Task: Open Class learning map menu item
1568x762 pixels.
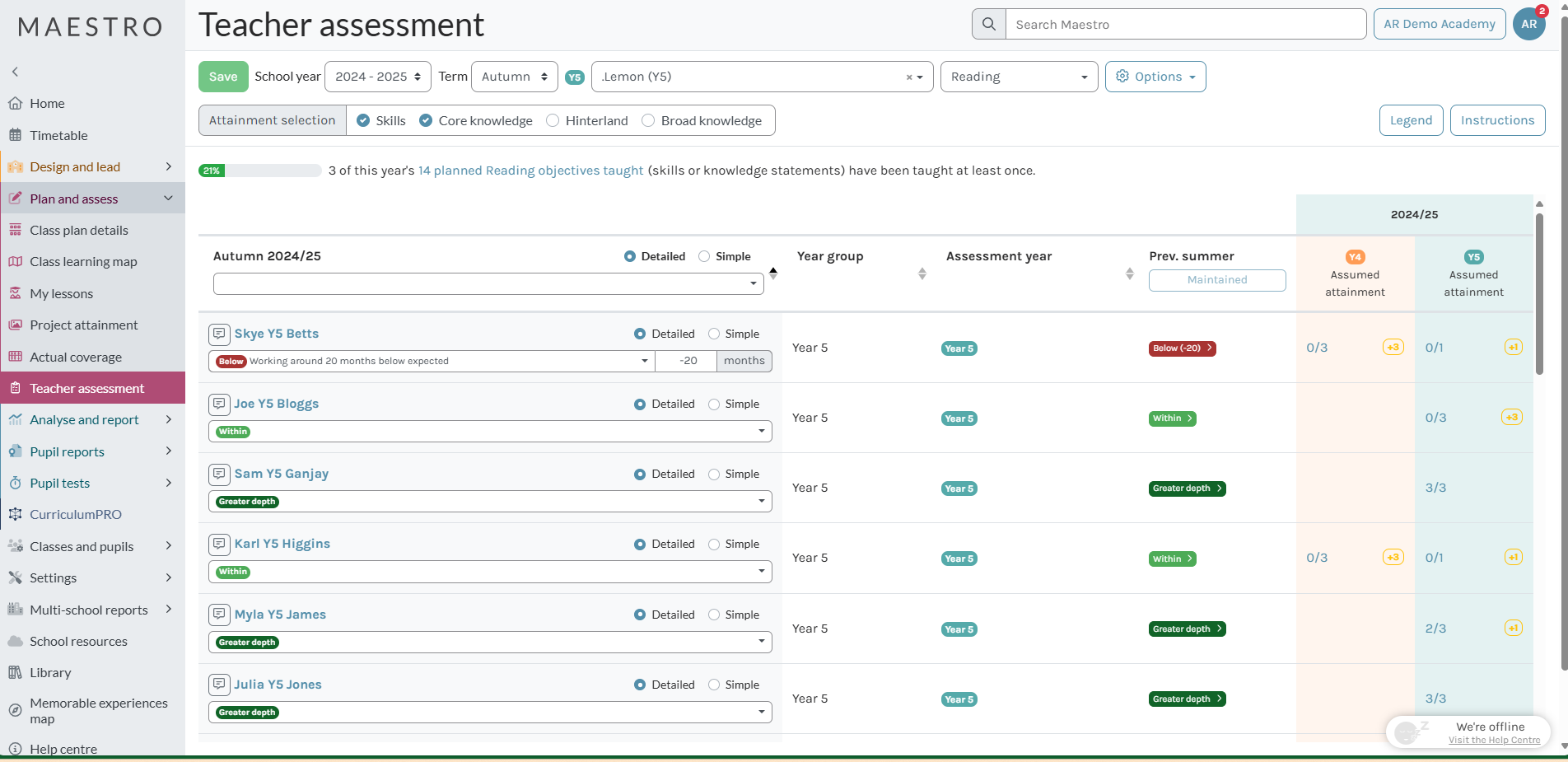Action: pos(83,262)
